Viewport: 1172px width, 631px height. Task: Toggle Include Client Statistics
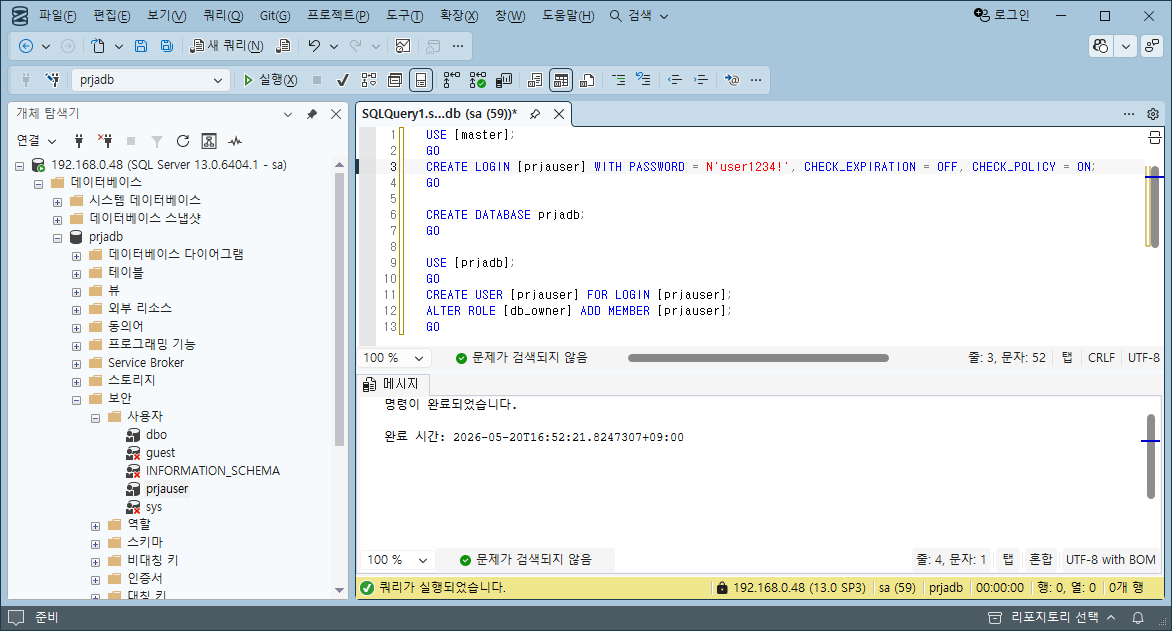click(505, 80)
